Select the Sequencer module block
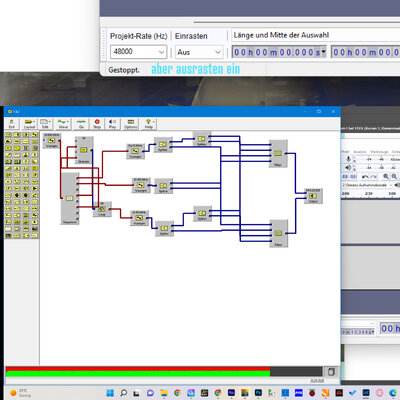400x400 pixels. click(x=70, y=199)
